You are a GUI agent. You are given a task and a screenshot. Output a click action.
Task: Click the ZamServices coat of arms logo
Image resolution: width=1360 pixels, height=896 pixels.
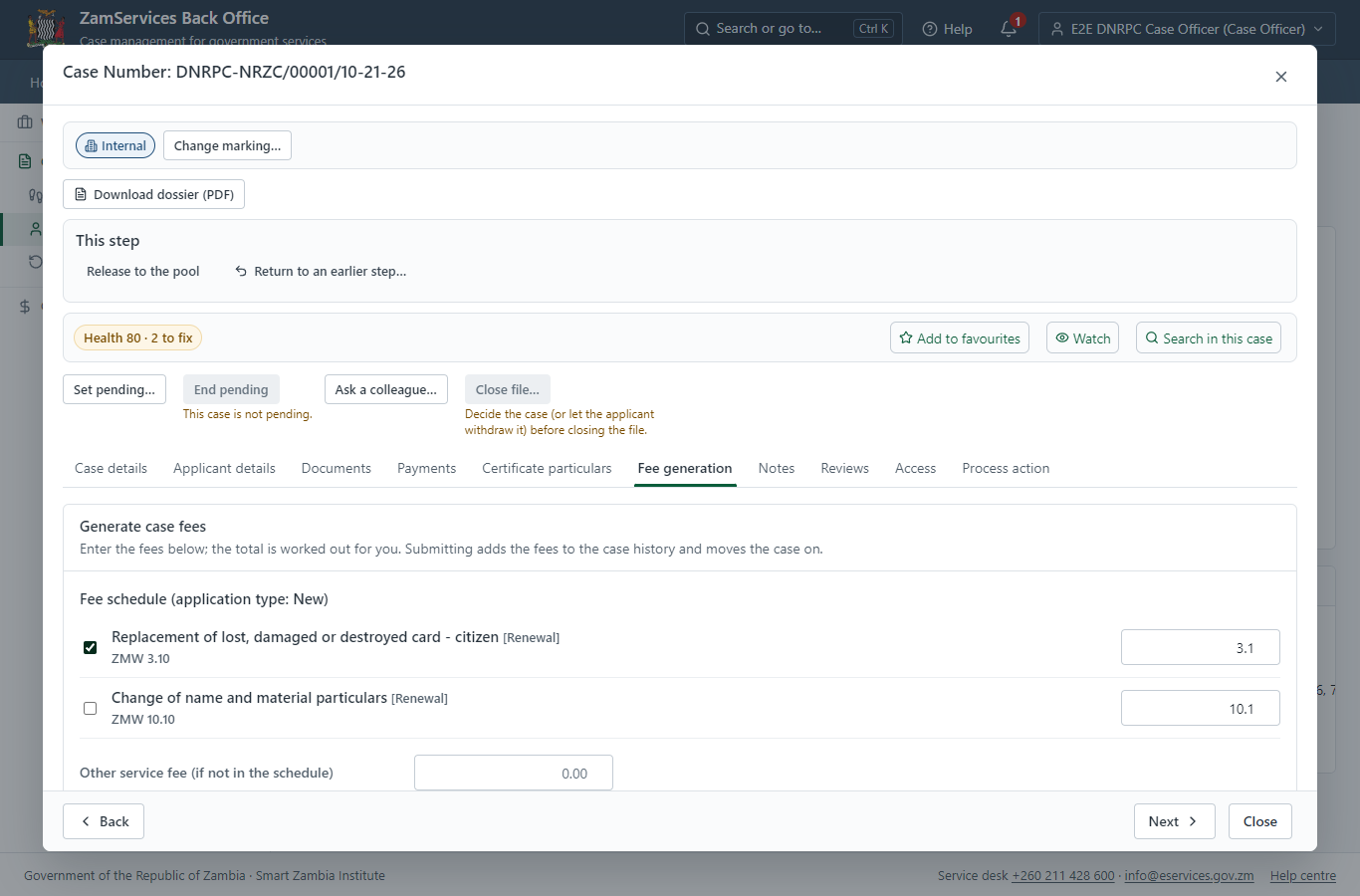46,28
